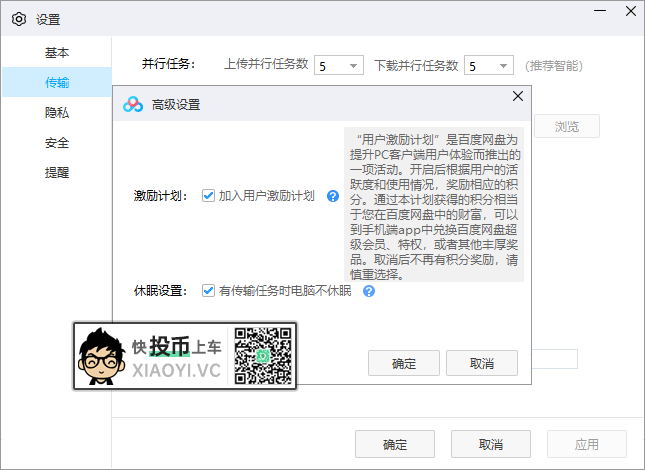The image size is (645, 470).
Task: Click the help icon beside 有传输任务时电脑不休眠
Action: point(369,291)
